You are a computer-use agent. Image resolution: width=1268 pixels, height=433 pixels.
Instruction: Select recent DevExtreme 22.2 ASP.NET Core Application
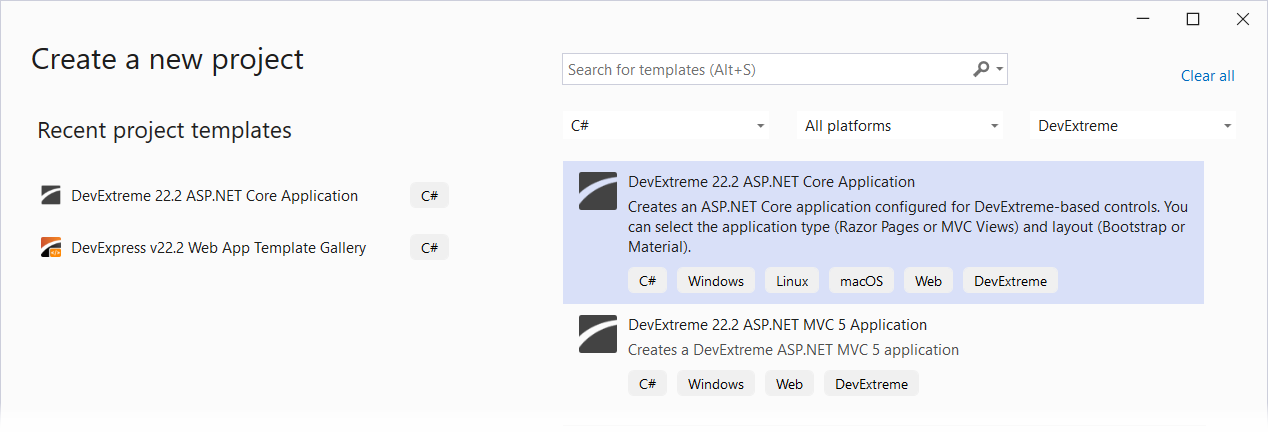point(215,196)
